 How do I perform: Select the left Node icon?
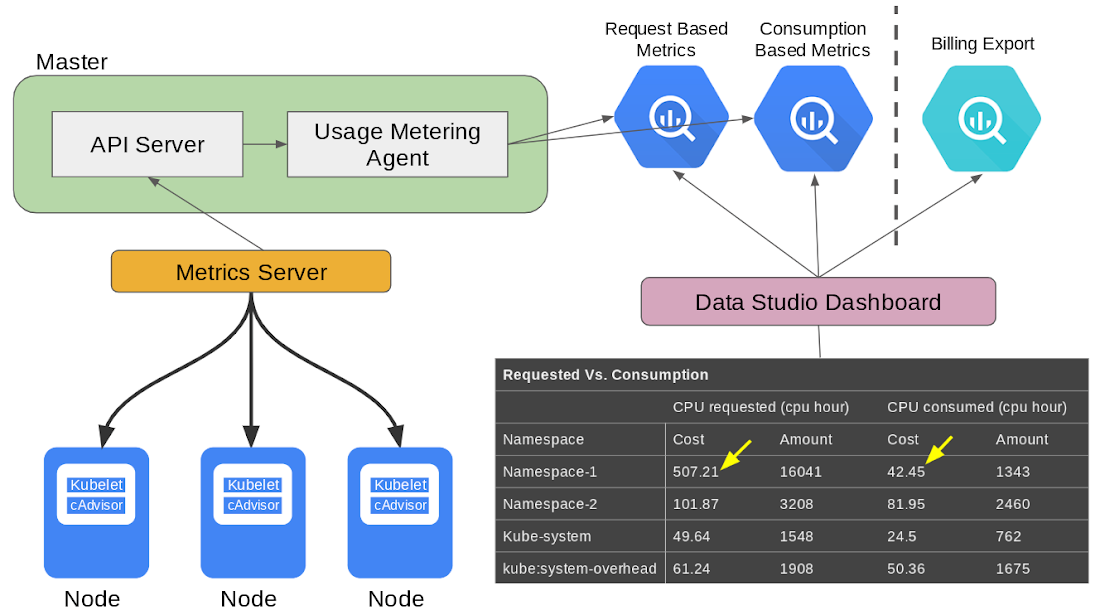(96, 513)
